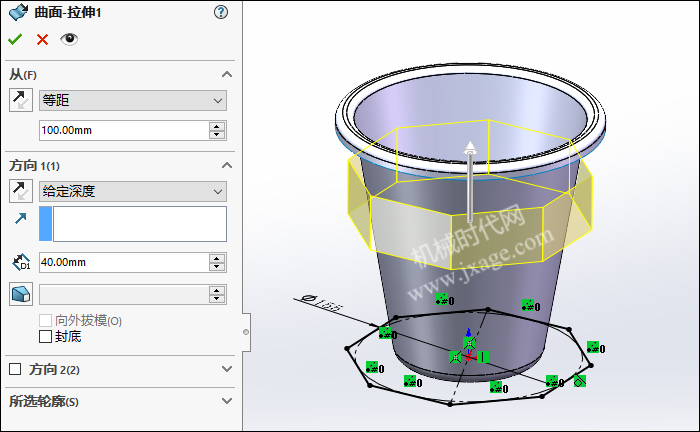The image size is (700, 432).
Task: Increase the 100.00mm offset value
Action: 217,126
